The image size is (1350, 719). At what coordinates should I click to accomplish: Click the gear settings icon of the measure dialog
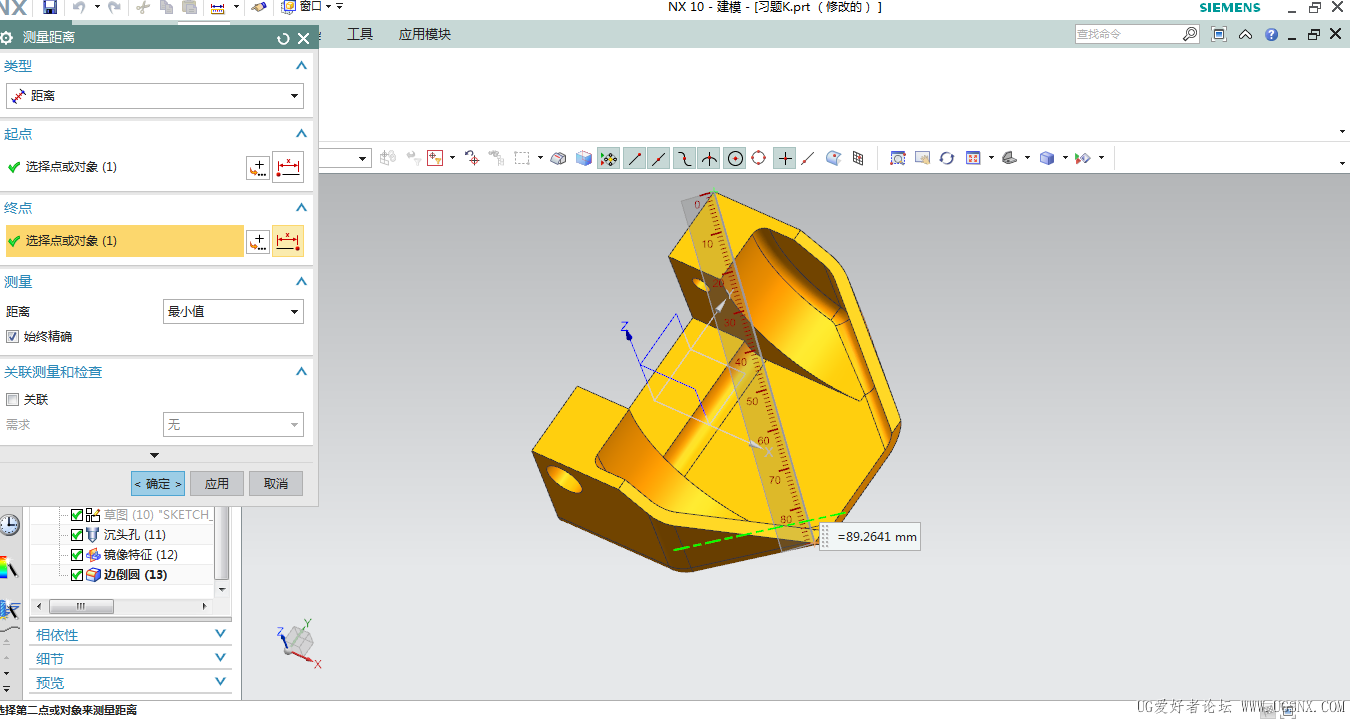[7, 38]
